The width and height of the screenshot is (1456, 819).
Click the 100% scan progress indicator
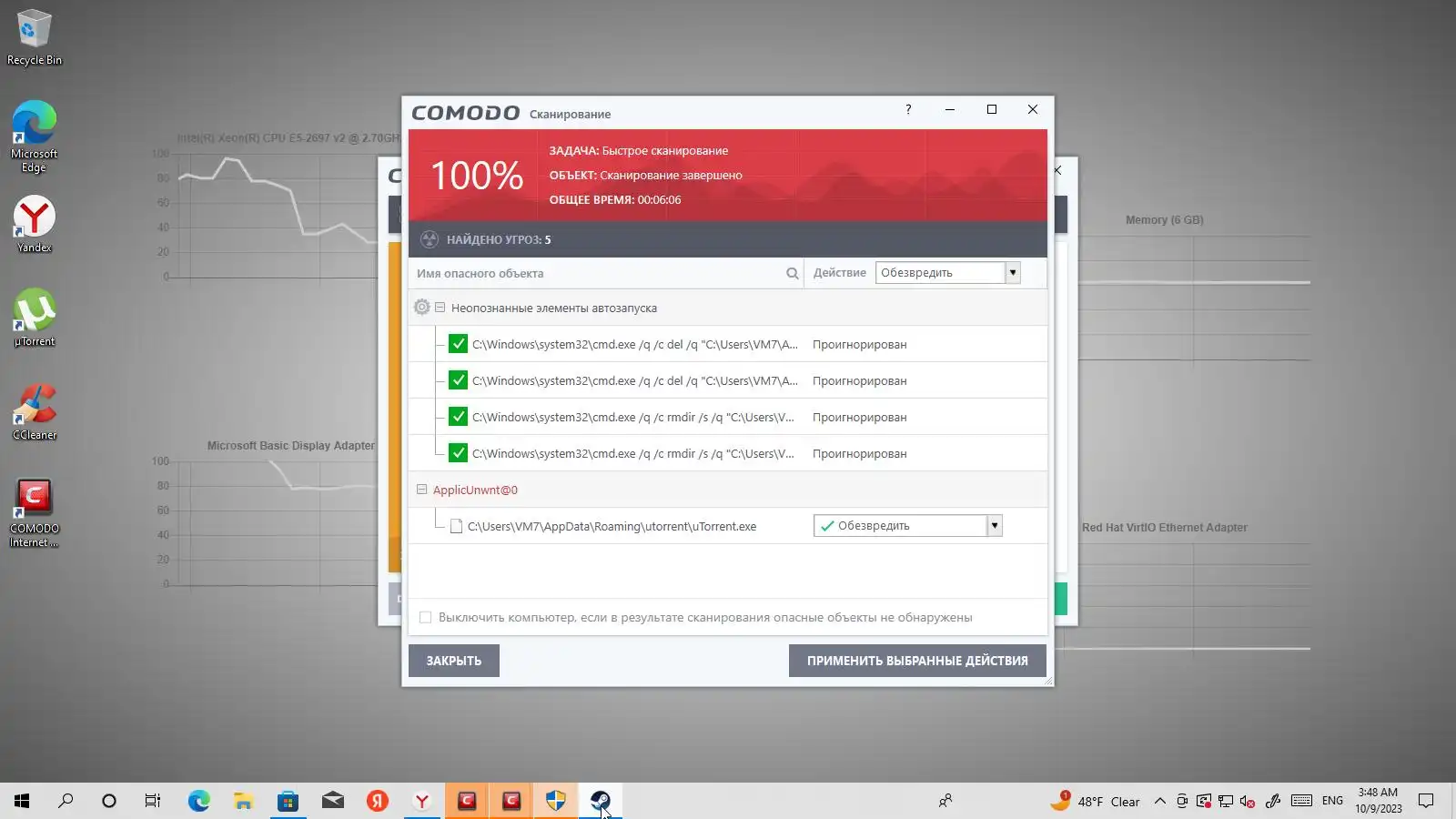[x=477, y=176]
